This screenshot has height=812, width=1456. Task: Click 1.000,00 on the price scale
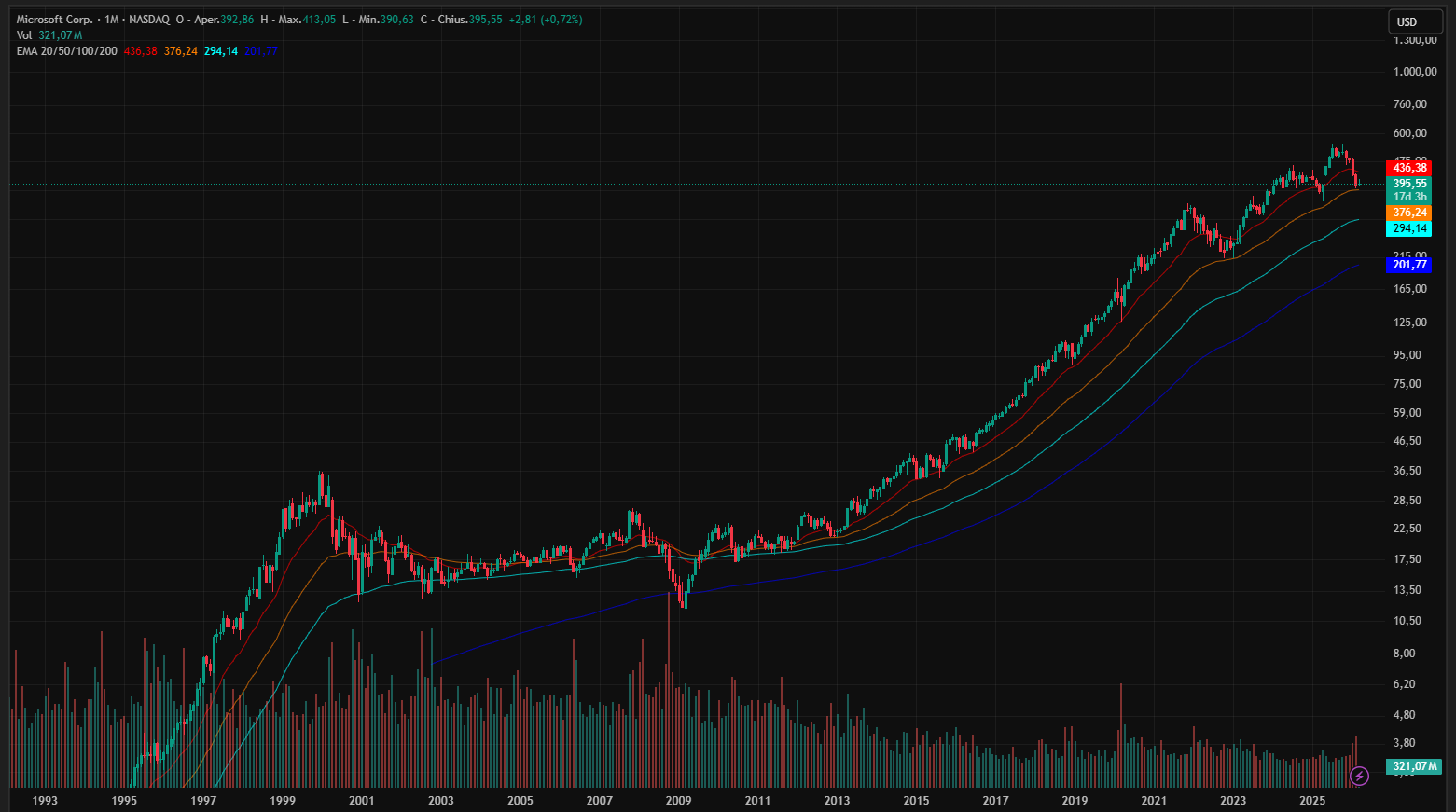[x=1415, y=72]
